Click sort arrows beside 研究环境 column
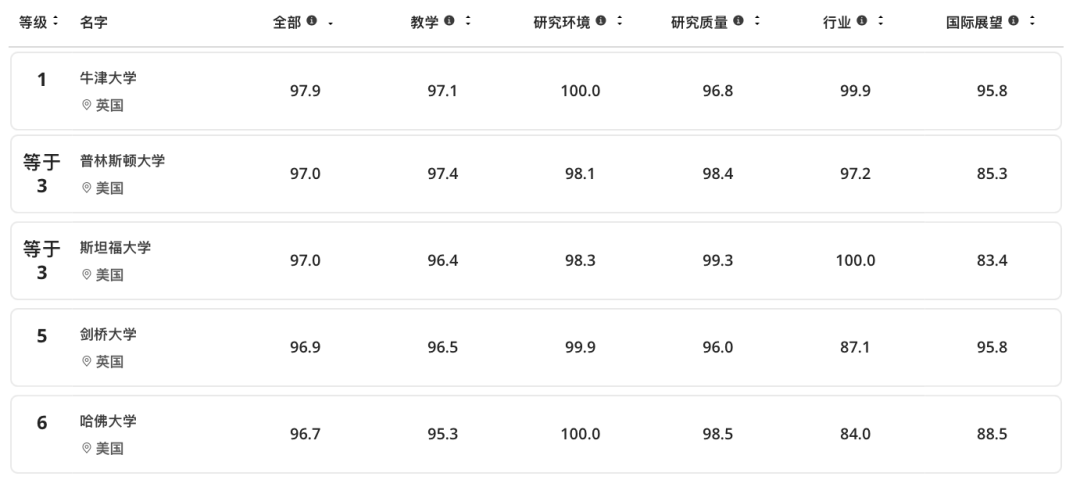Screen dimensions: 1080x480 619,21
